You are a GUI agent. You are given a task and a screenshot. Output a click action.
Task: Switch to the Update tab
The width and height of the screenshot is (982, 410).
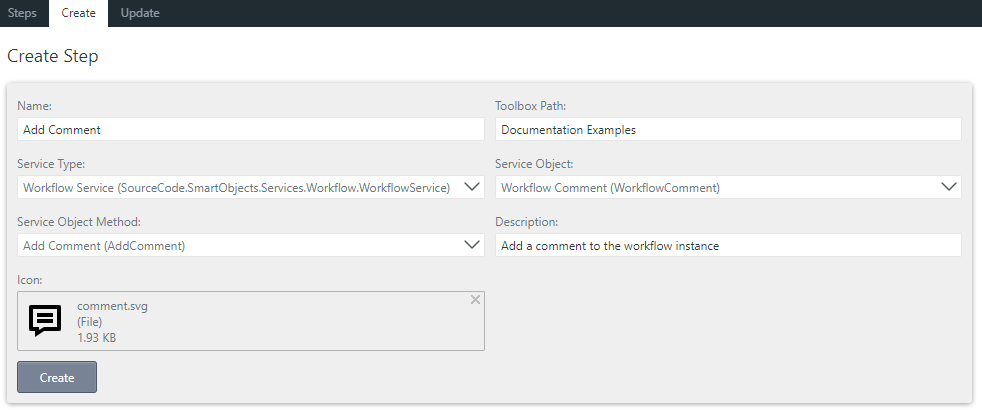coord(140,13)
